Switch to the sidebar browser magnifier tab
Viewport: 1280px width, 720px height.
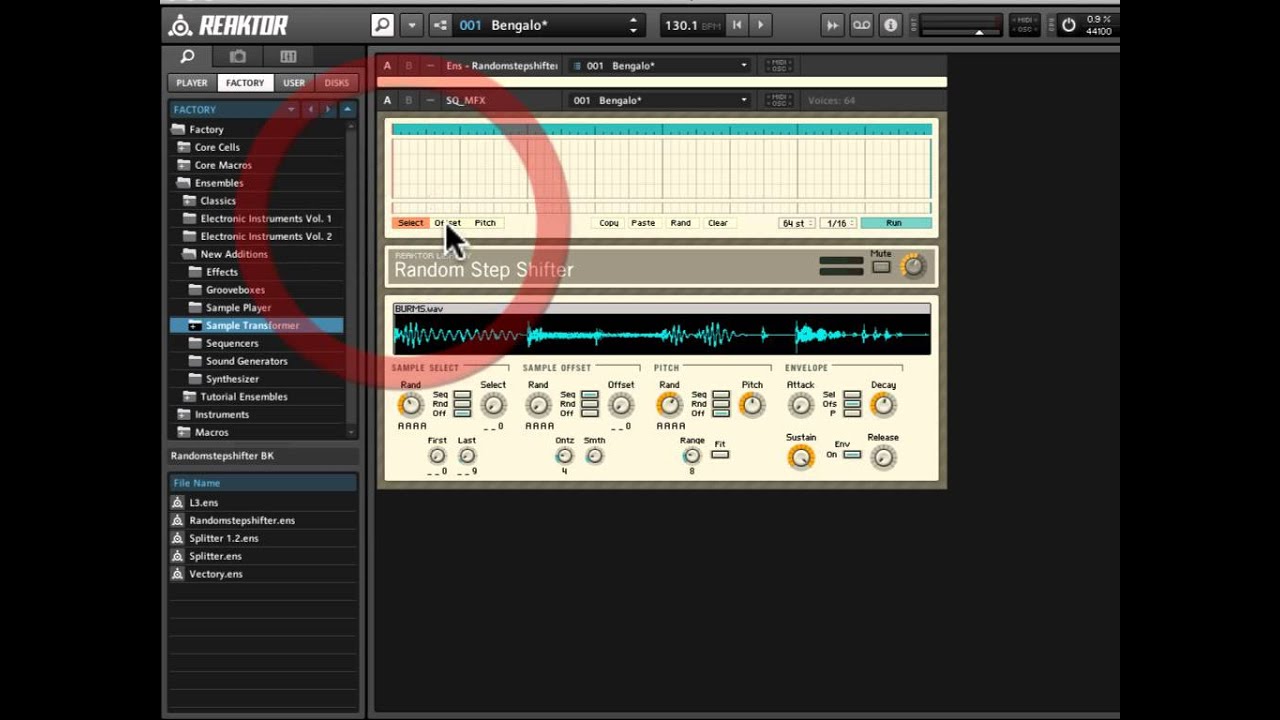pyautogui.click(x=187, y=57)
